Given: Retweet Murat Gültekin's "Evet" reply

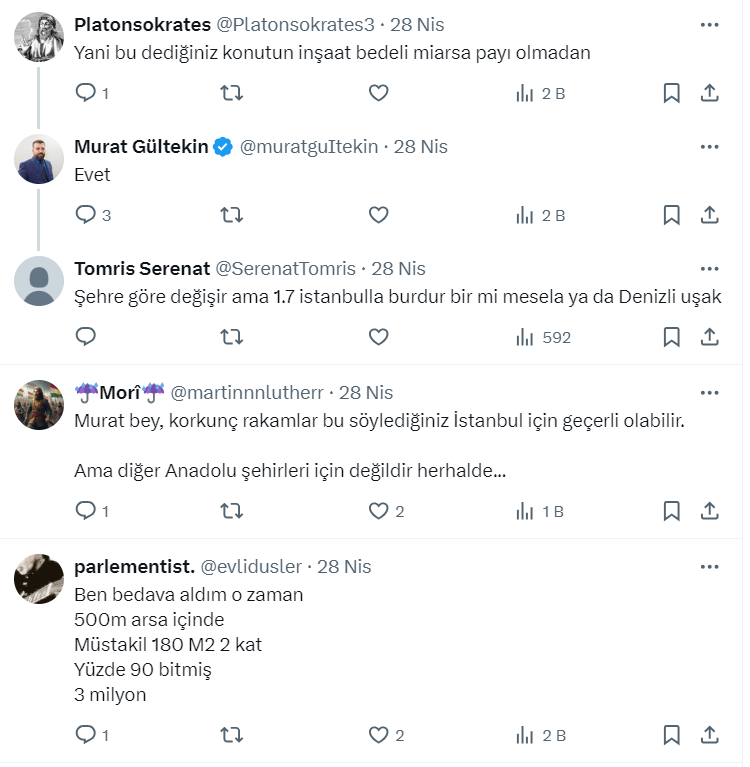Looking at the screenshot, I should tap(231, 215).
